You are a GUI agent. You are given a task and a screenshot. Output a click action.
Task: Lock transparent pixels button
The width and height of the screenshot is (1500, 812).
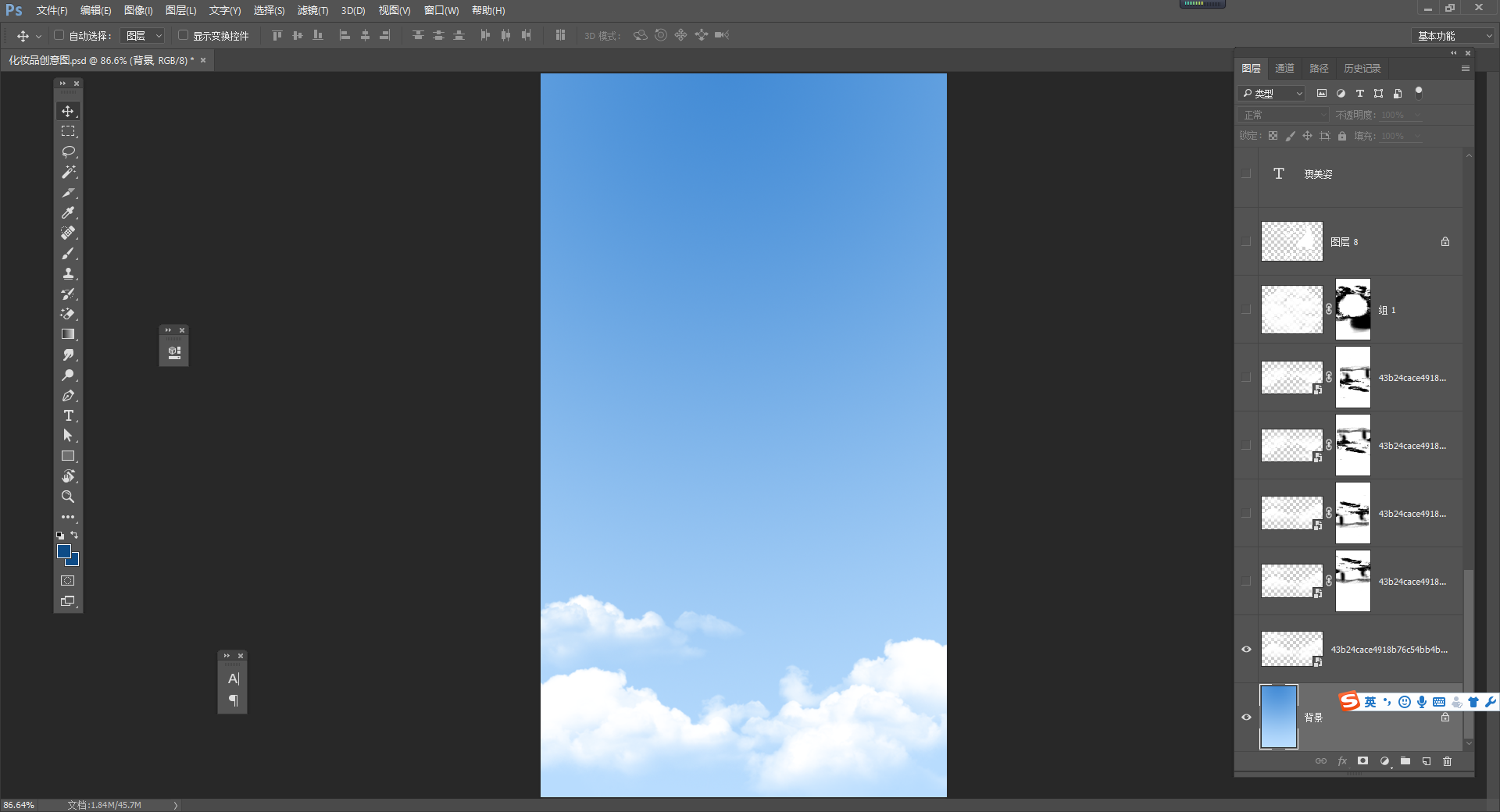[1273, 136]
